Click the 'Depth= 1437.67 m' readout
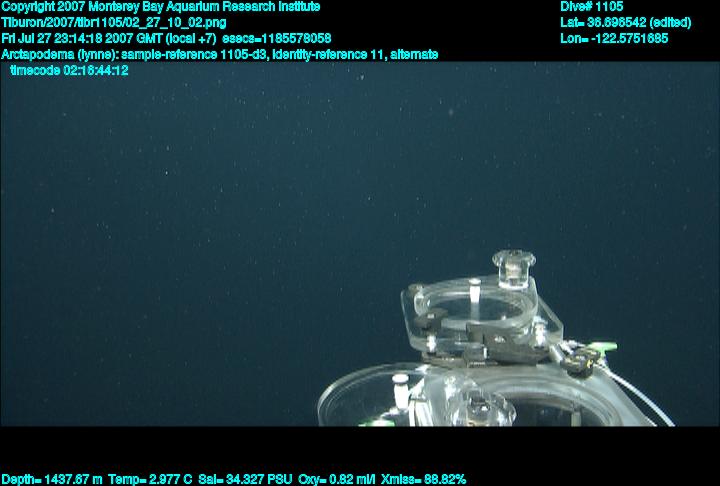Image resolution: width=720 pixels, height=486 pixels. click(52, 480)
